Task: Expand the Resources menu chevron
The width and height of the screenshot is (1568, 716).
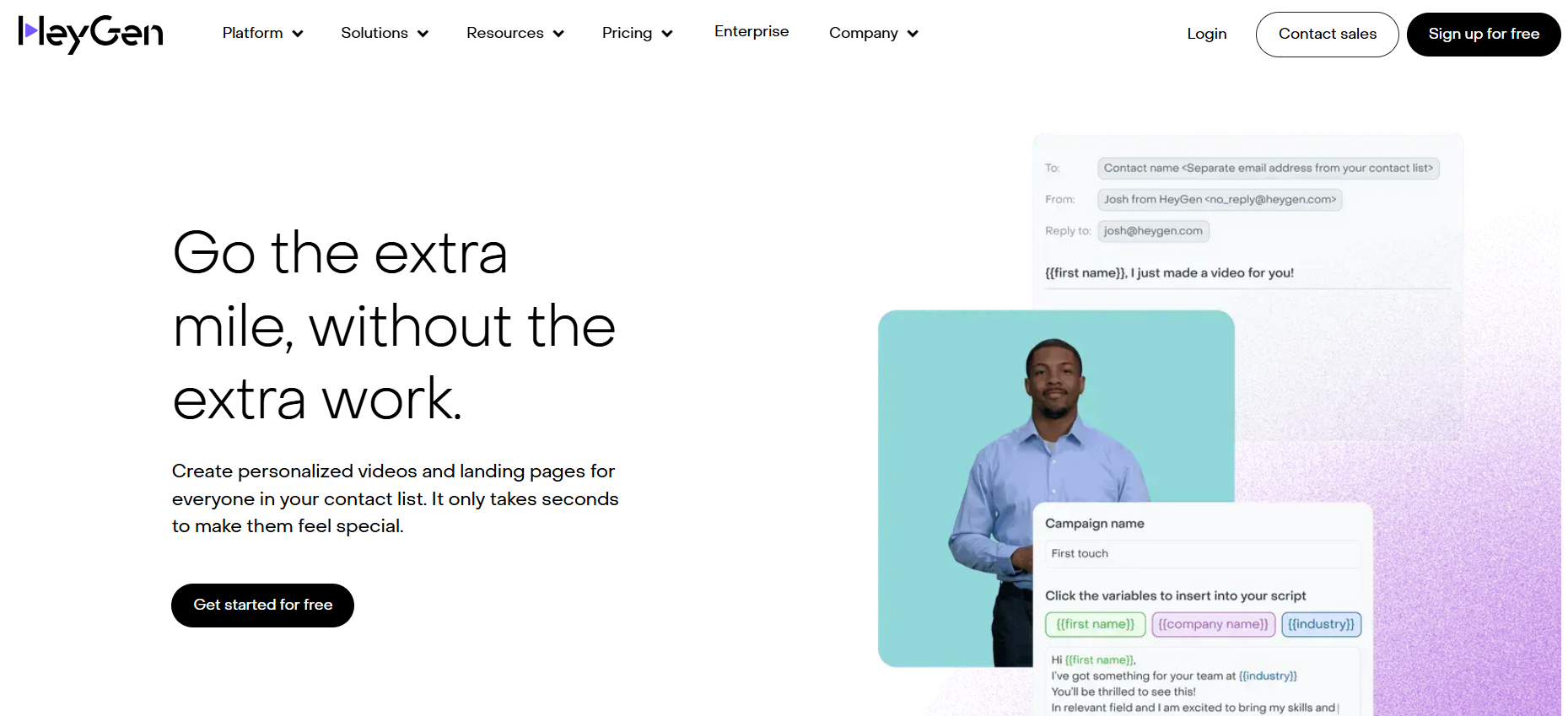Action: (558, 34)
